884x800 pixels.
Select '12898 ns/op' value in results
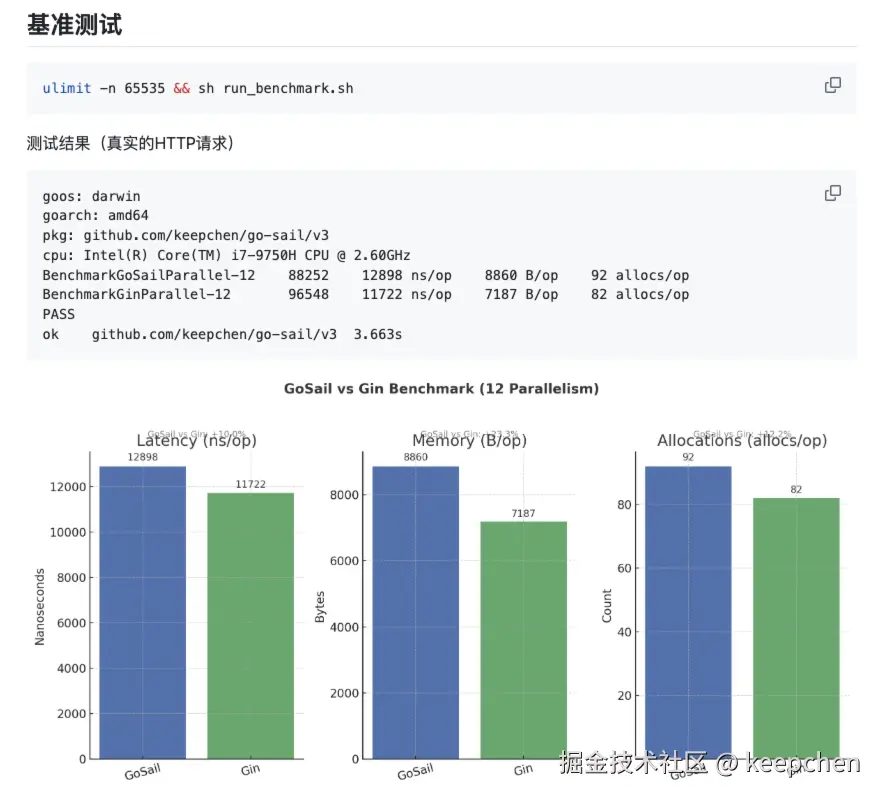point(406,275)
